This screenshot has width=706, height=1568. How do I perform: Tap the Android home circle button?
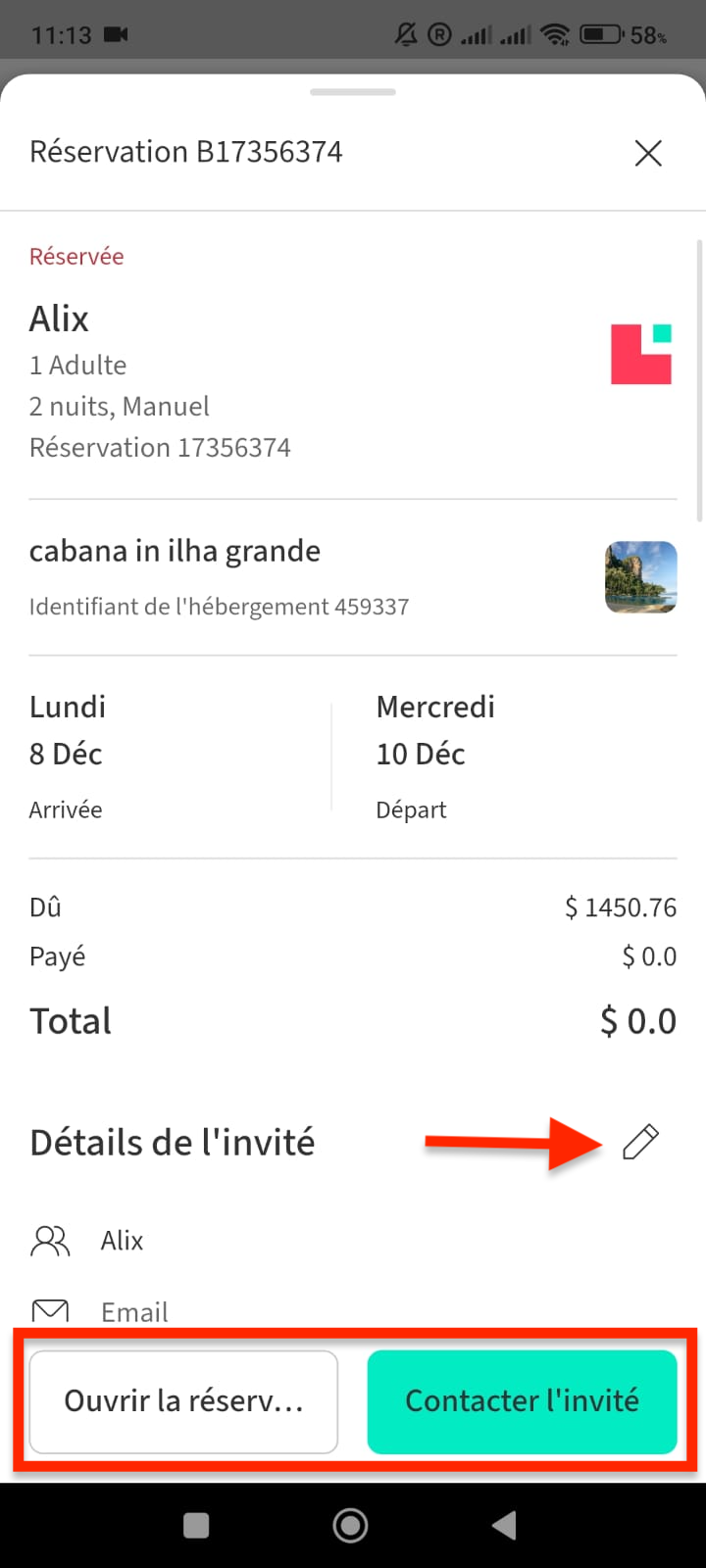(350, 1525)
